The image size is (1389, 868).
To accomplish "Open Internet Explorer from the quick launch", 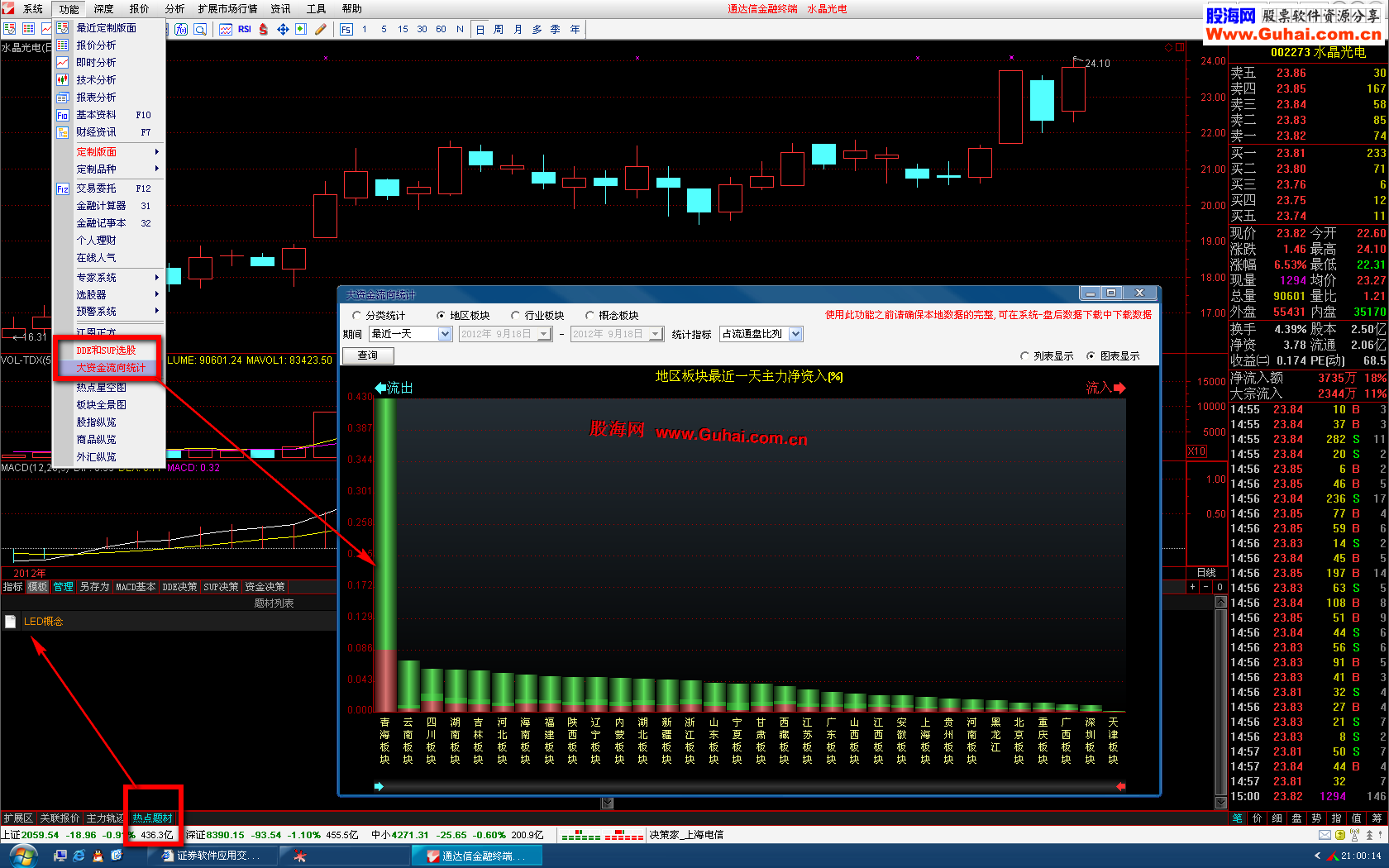I will (79, 856).
